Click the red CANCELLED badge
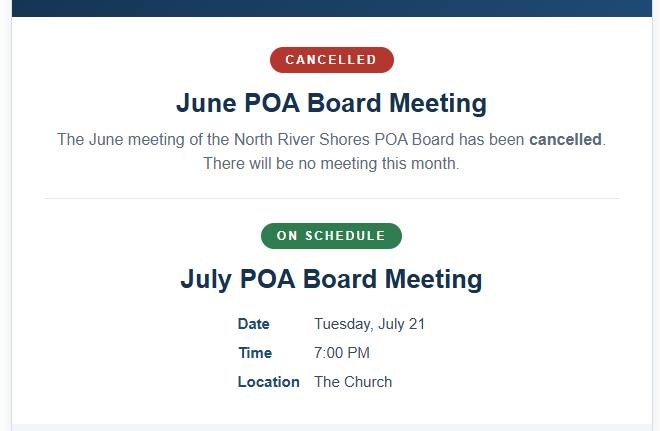 pyautogui.click(x=332, y=60)
